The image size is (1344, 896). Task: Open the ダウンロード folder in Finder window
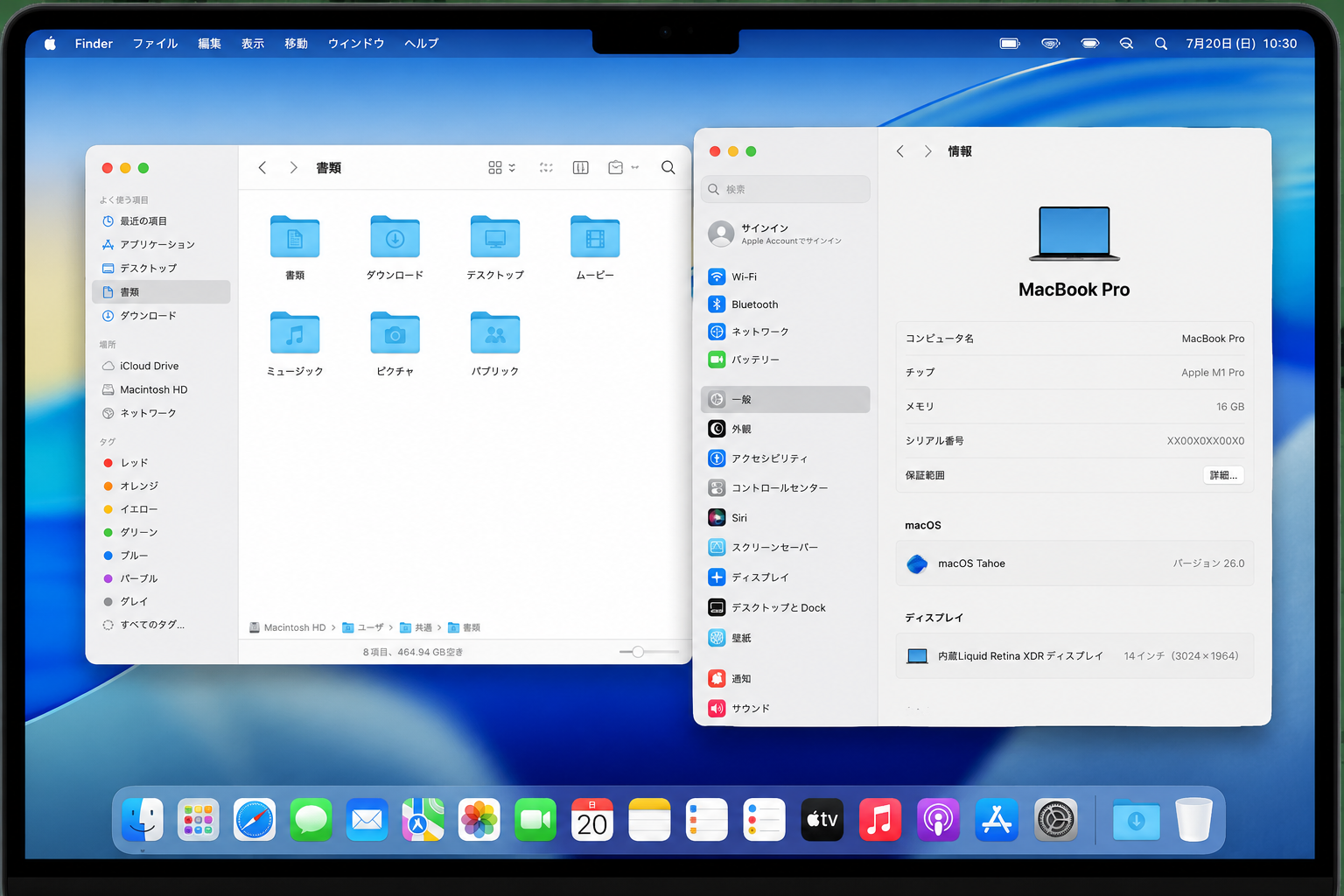point(395,237)
